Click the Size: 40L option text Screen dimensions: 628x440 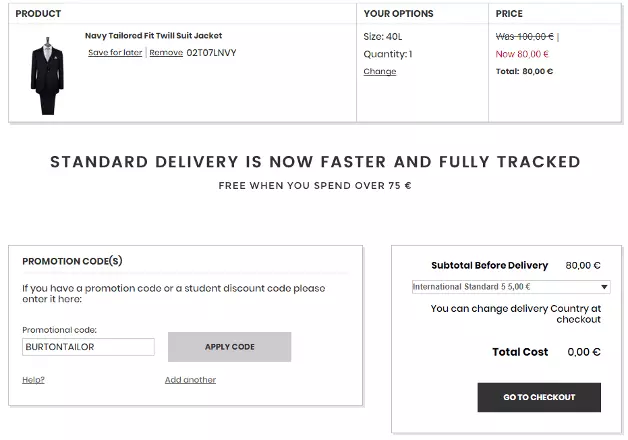(381, 36)
